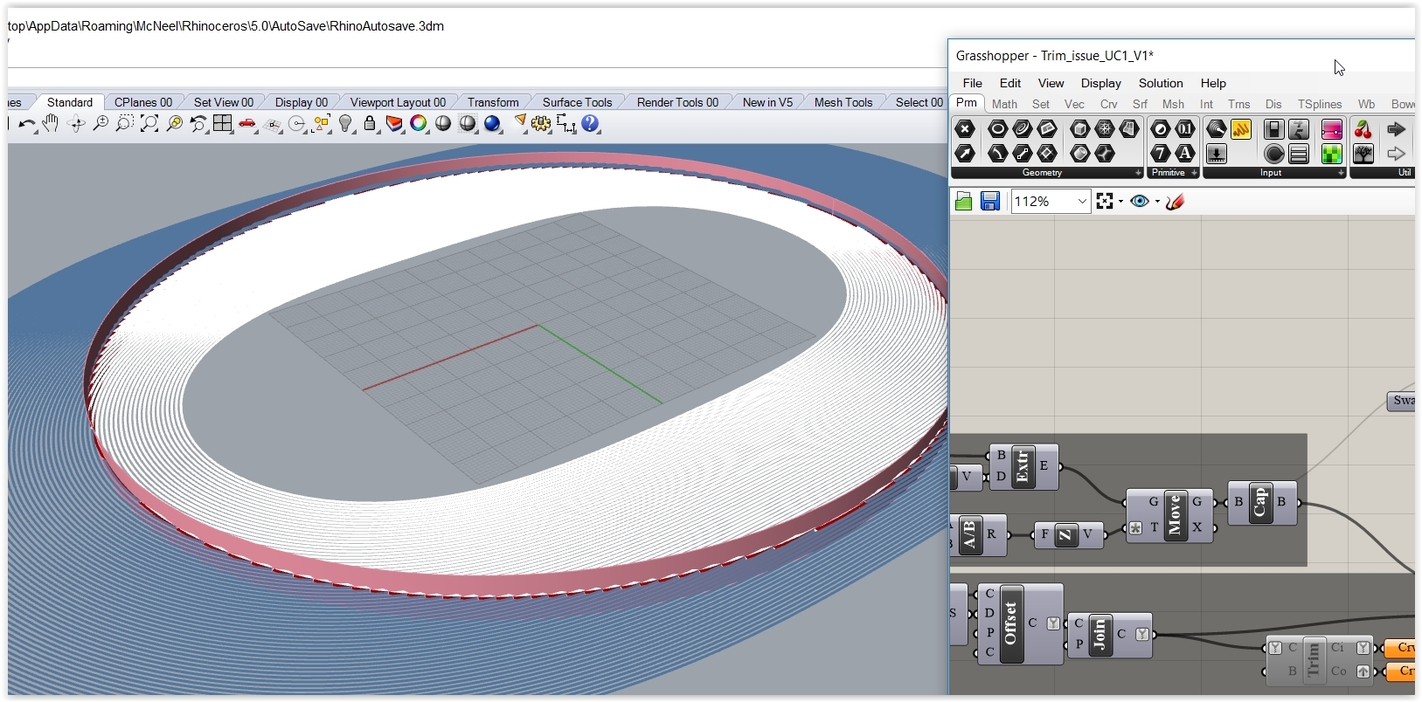Switch to the CPlanes 00 toolbar tab
This screenshot has width=1422, height=702.
pos(143,102)
